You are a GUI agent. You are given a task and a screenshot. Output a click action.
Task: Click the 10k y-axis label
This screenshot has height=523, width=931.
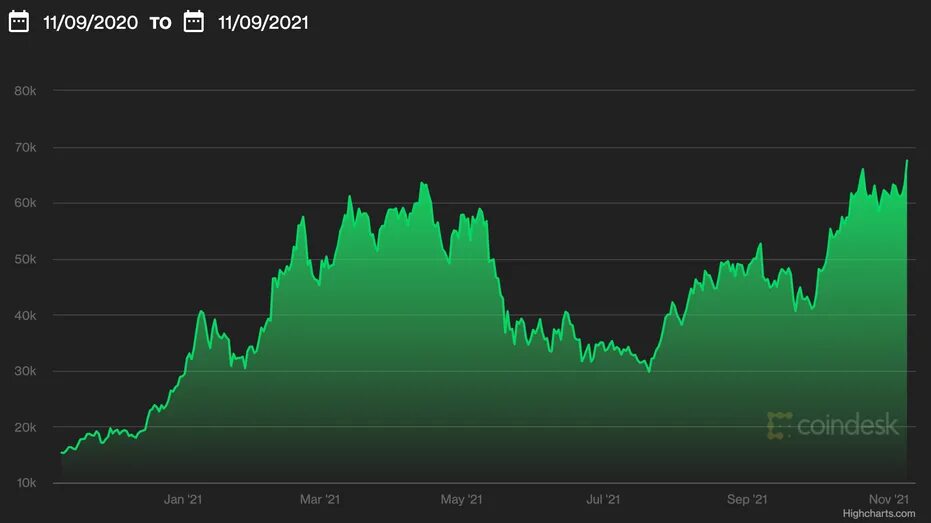pyautogui.click(x=26, y=483)
